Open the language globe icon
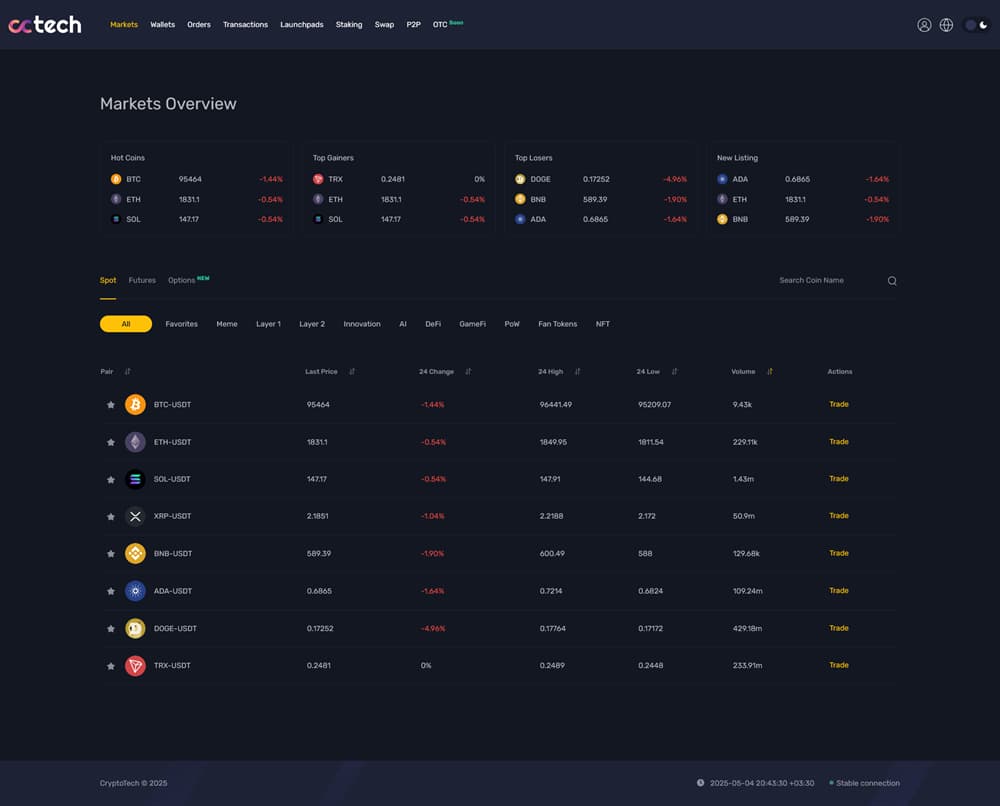 tap(946, 25)
